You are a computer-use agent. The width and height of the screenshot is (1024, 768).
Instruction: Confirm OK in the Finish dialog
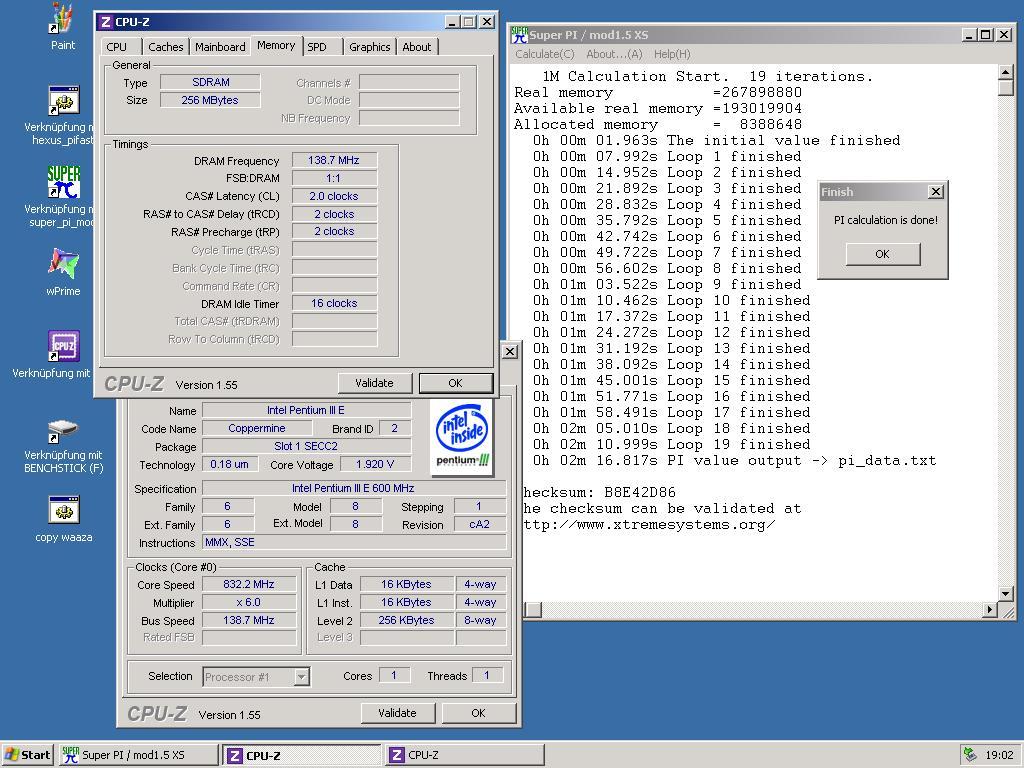882,254
